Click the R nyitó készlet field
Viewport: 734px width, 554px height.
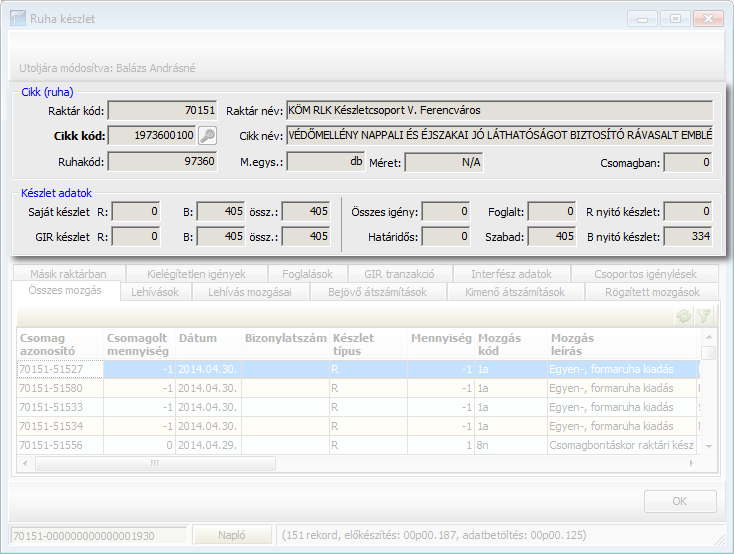point(688,212)
